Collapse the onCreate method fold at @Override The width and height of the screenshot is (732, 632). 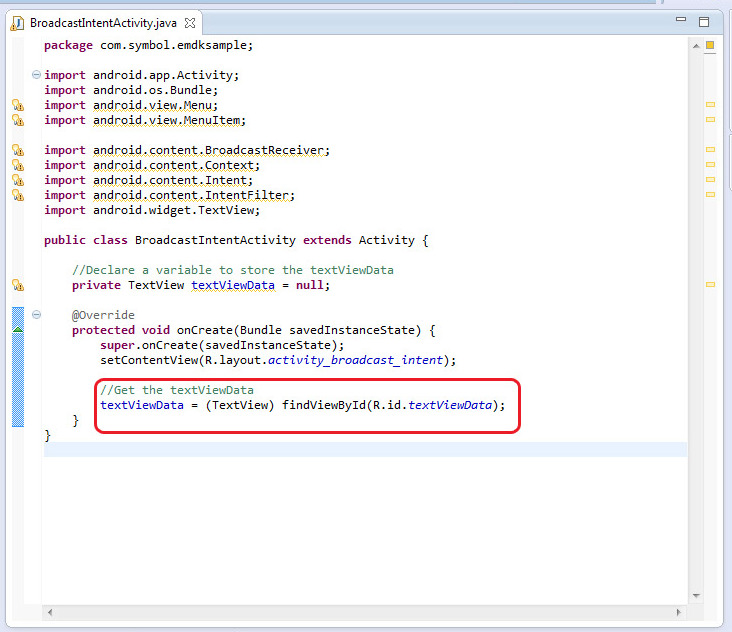[37, 315]
